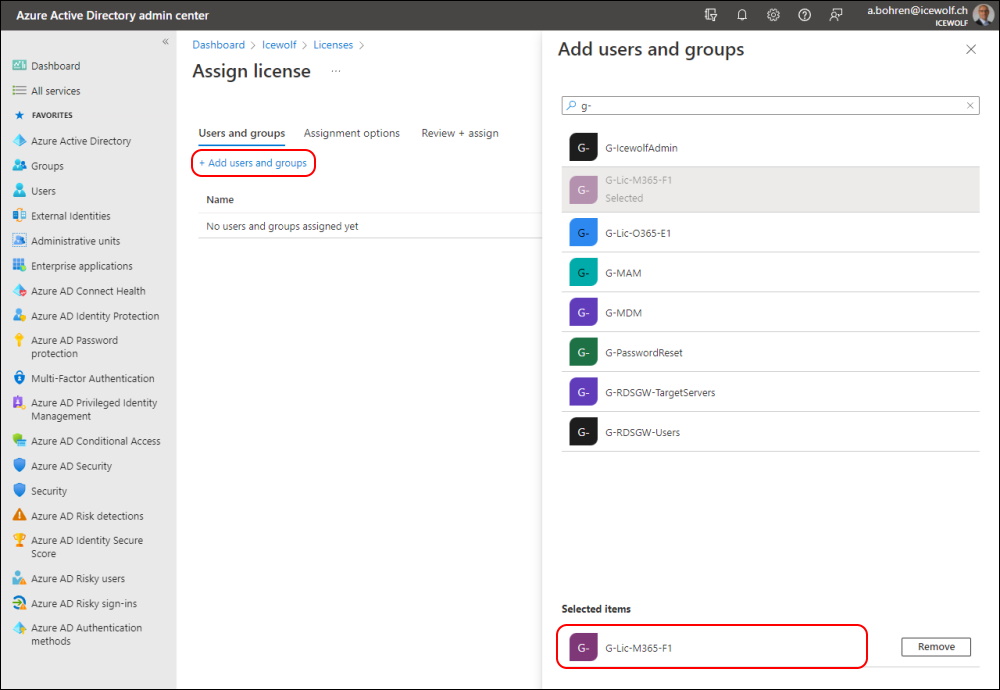Collapse the sidebar with double chevron
The width and height of the screenshot is (1000, 690).
[x=165, y=41]
